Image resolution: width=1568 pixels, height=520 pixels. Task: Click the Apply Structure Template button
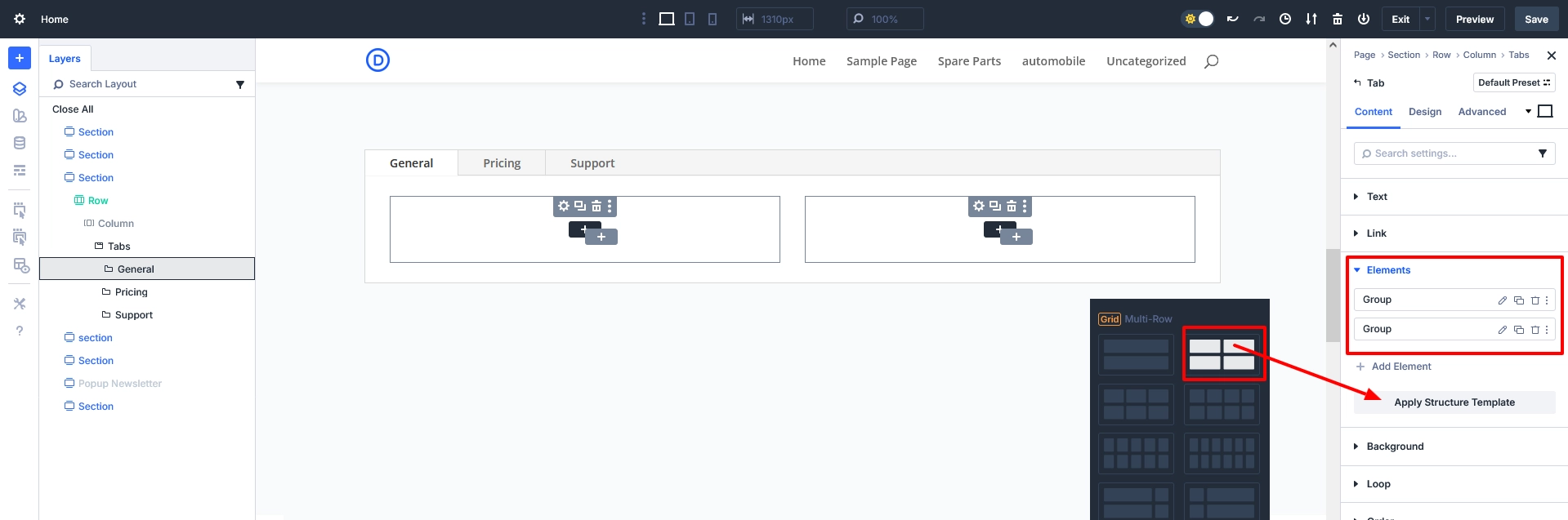1454,402
